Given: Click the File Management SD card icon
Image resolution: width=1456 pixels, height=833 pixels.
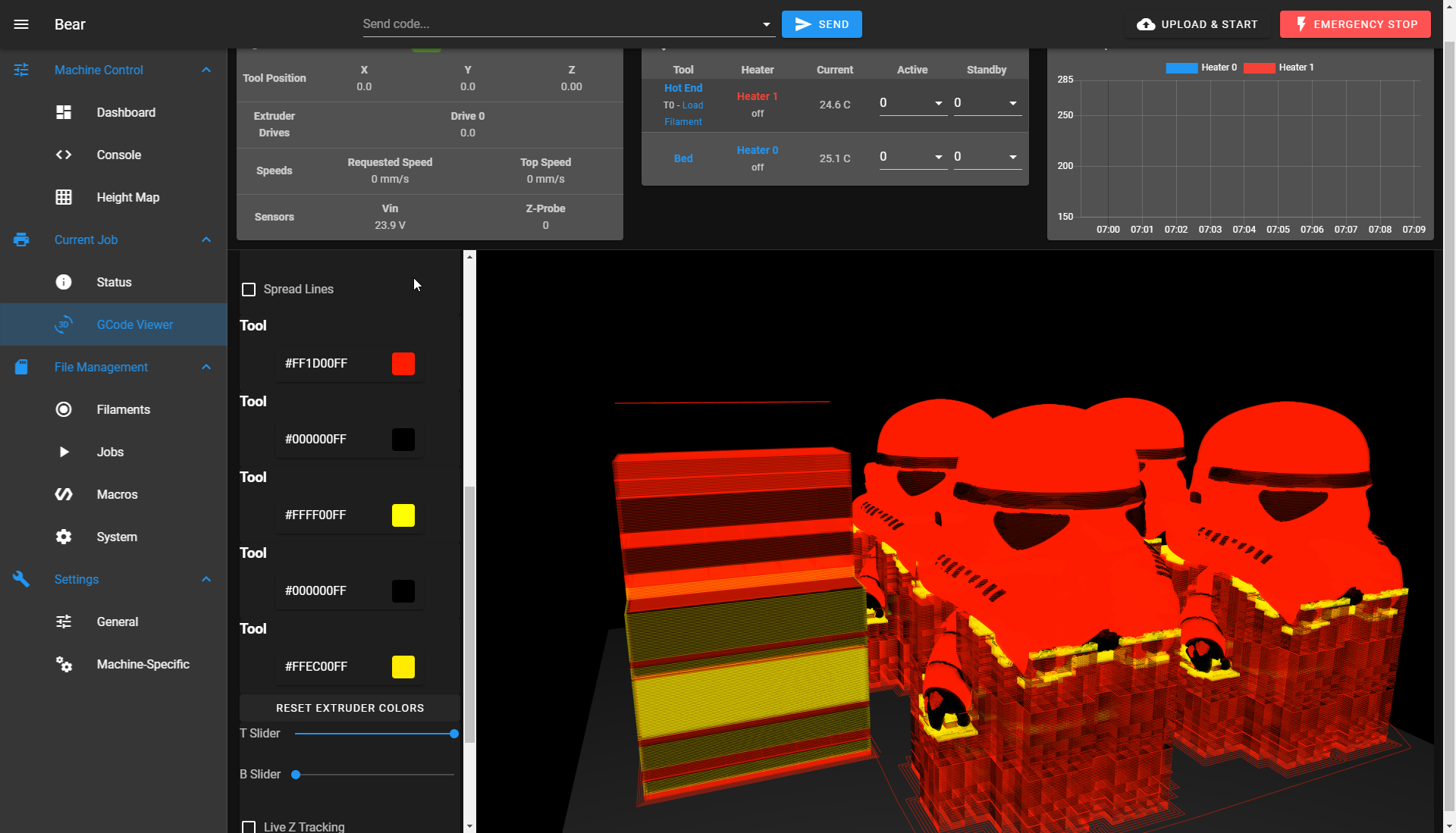Looking at the screenshot, I should pyautogui.click(x=21, y=367).
